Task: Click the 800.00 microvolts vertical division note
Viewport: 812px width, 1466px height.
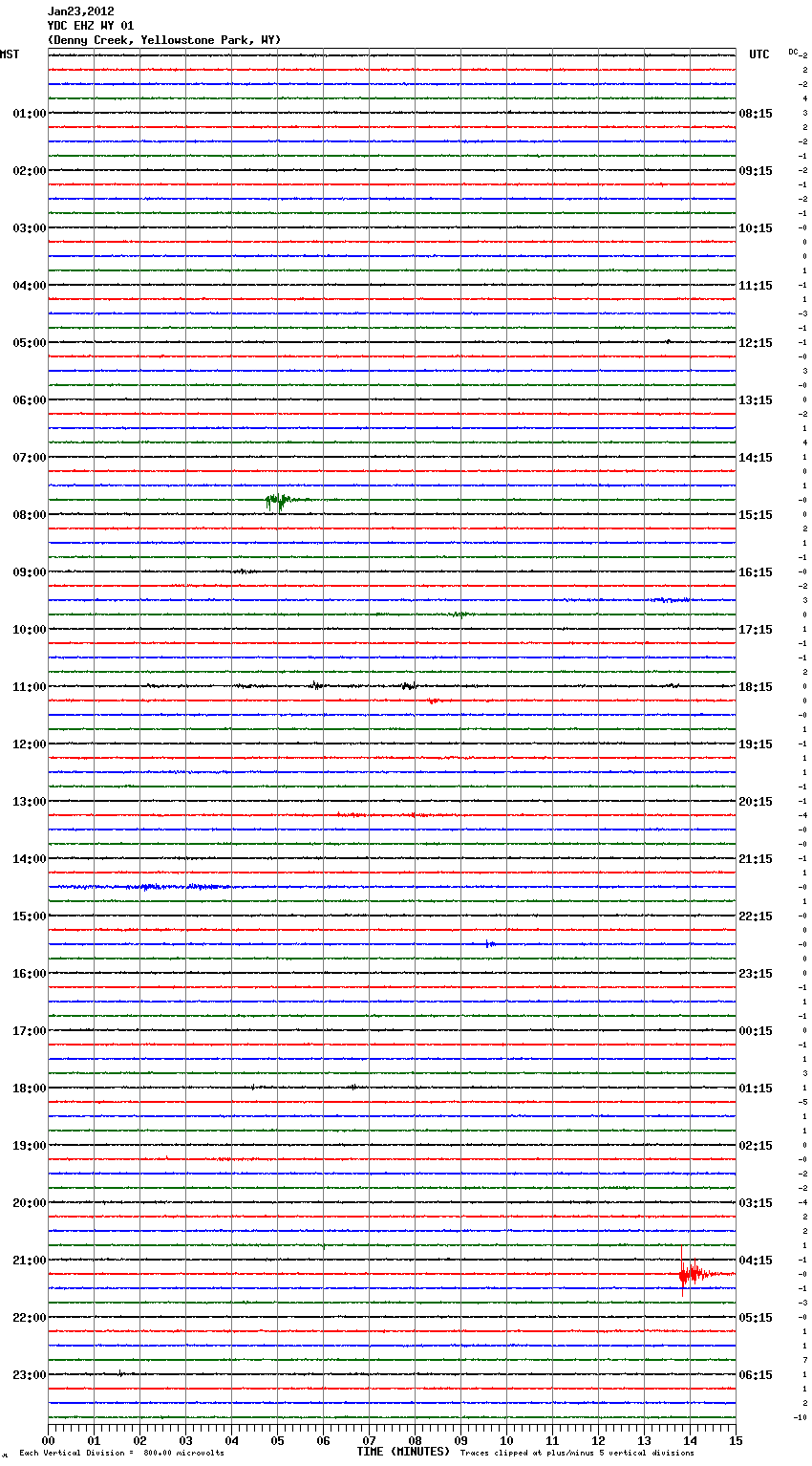Action: pos(121,1454)
